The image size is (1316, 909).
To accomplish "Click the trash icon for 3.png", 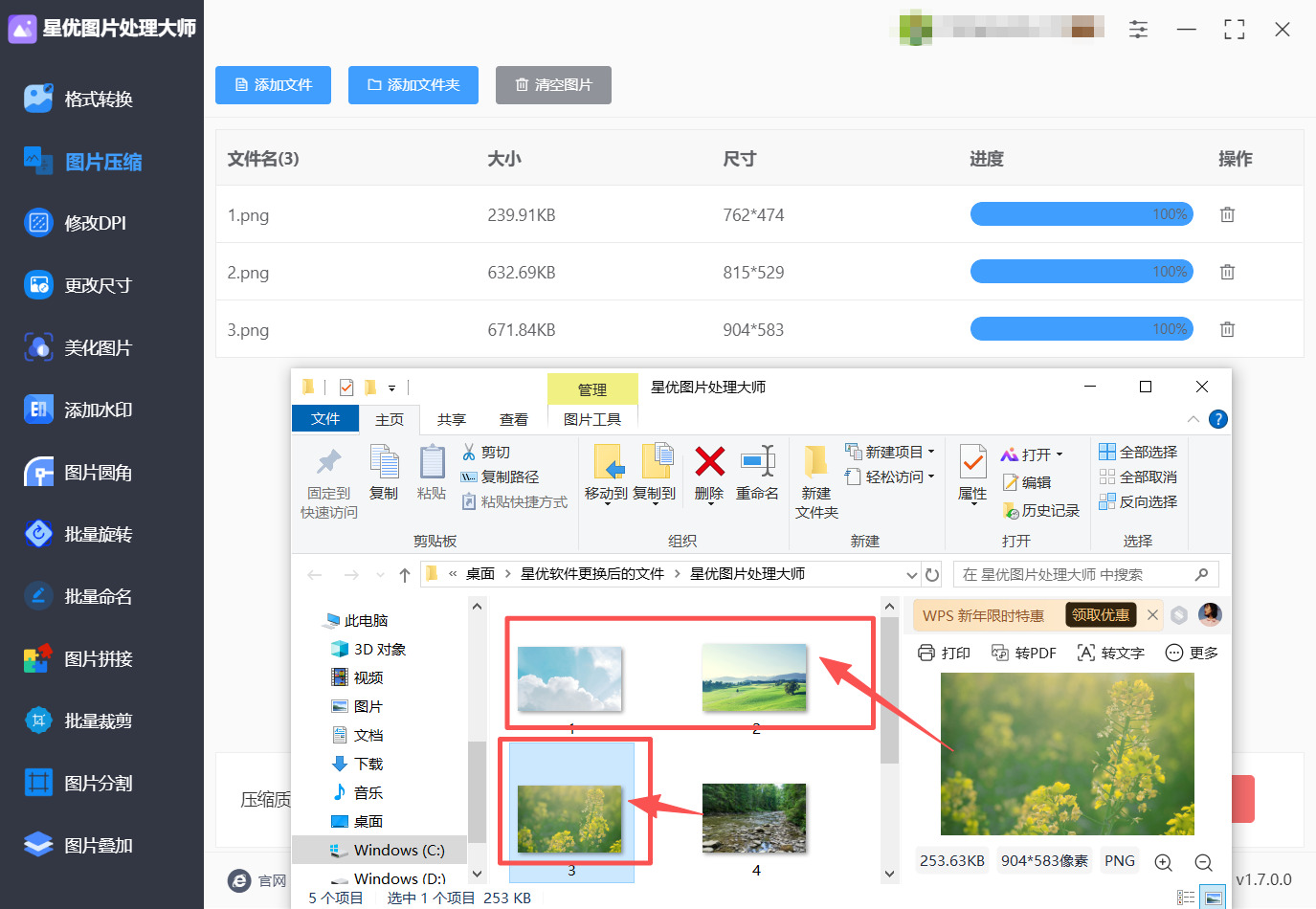I will (x=1227, y=329).
